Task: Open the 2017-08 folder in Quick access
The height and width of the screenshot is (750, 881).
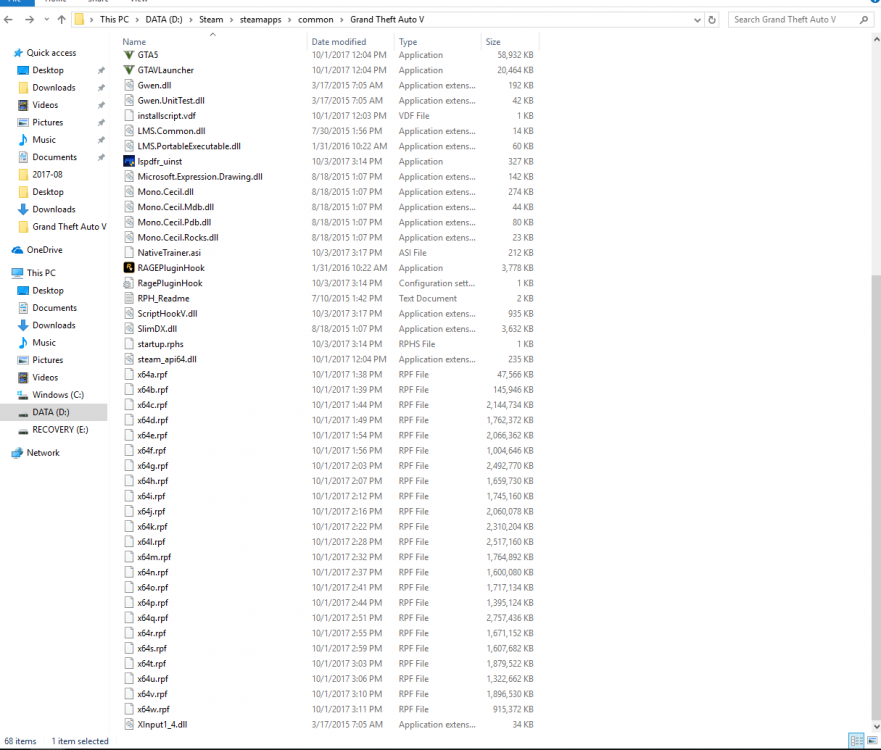Action: pos(40,175)
